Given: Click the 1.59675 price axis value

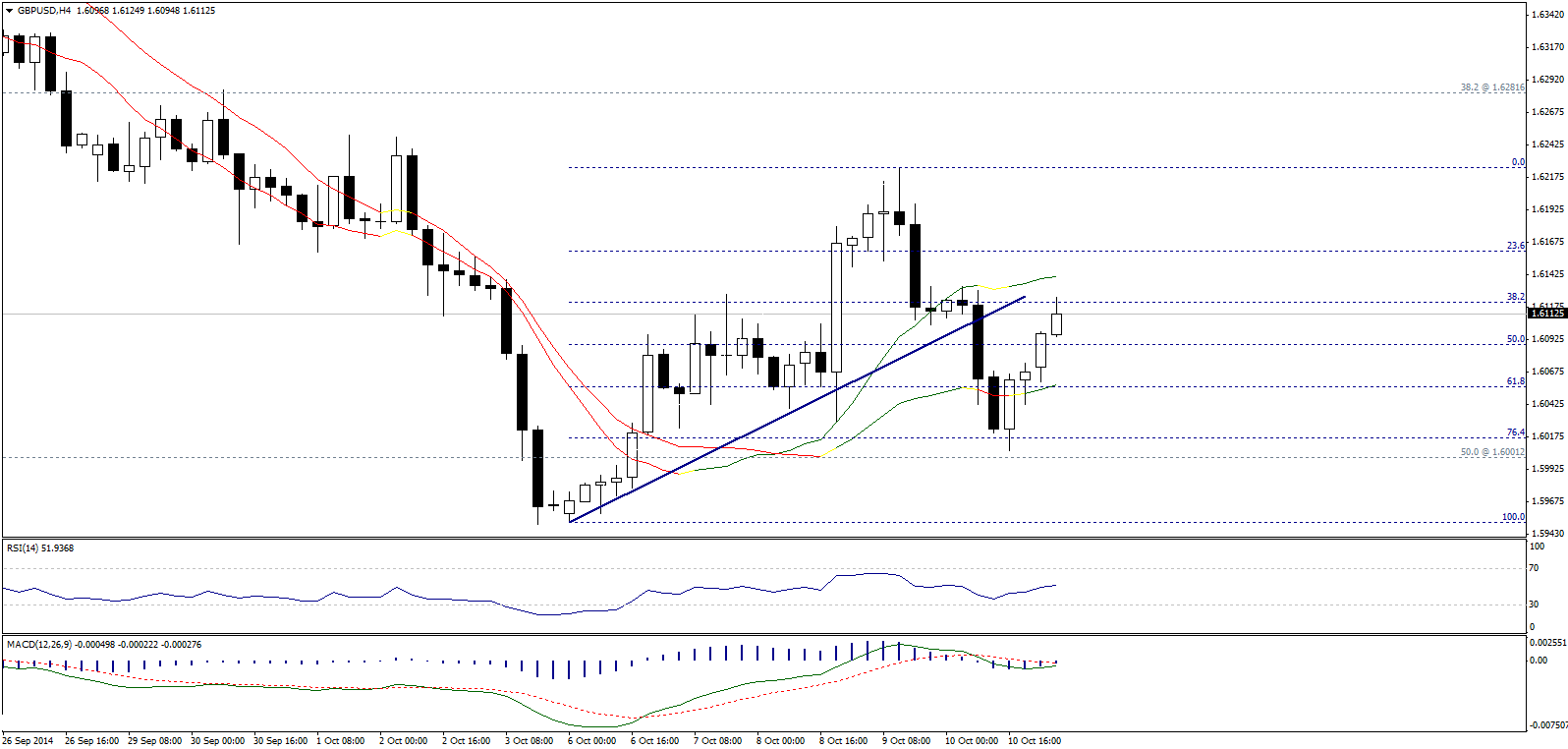Looking at the screenshot, I should point(1547,500).
